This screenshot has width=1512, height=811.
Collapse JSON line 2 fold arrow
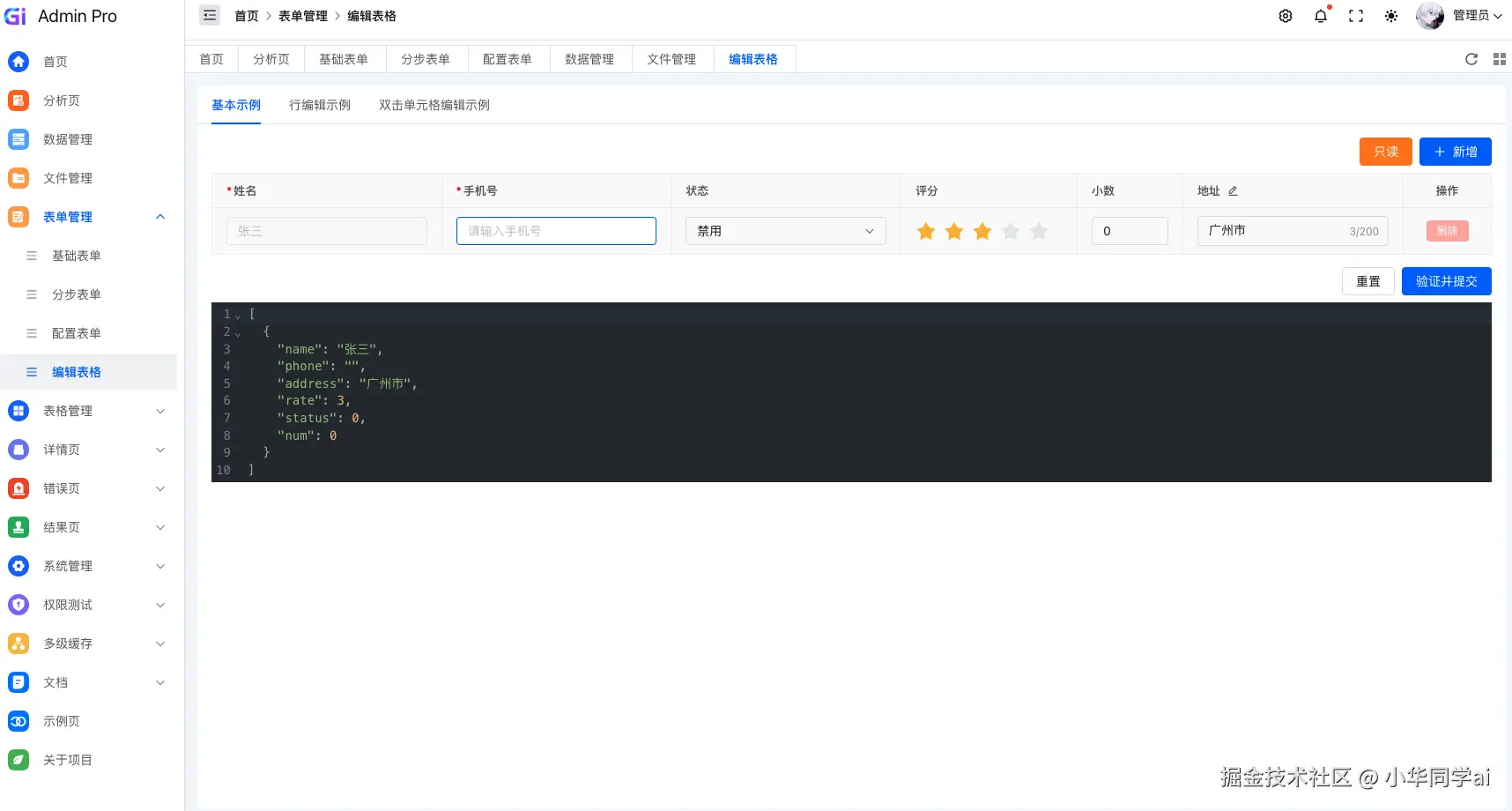(238, 333)
